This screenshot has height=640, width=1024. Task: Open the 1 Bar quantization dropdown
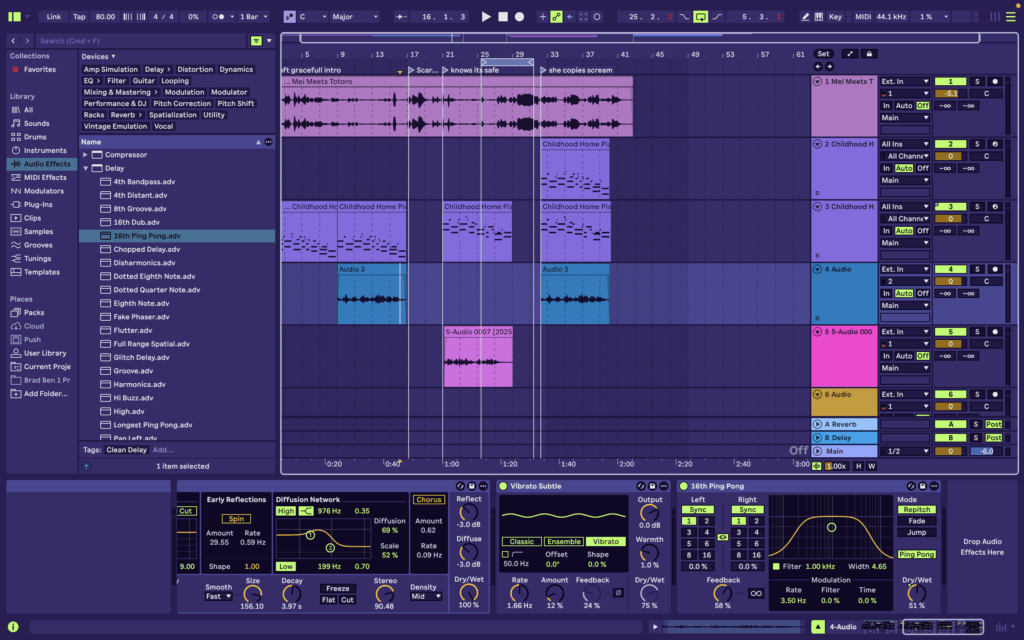[255, 17]
